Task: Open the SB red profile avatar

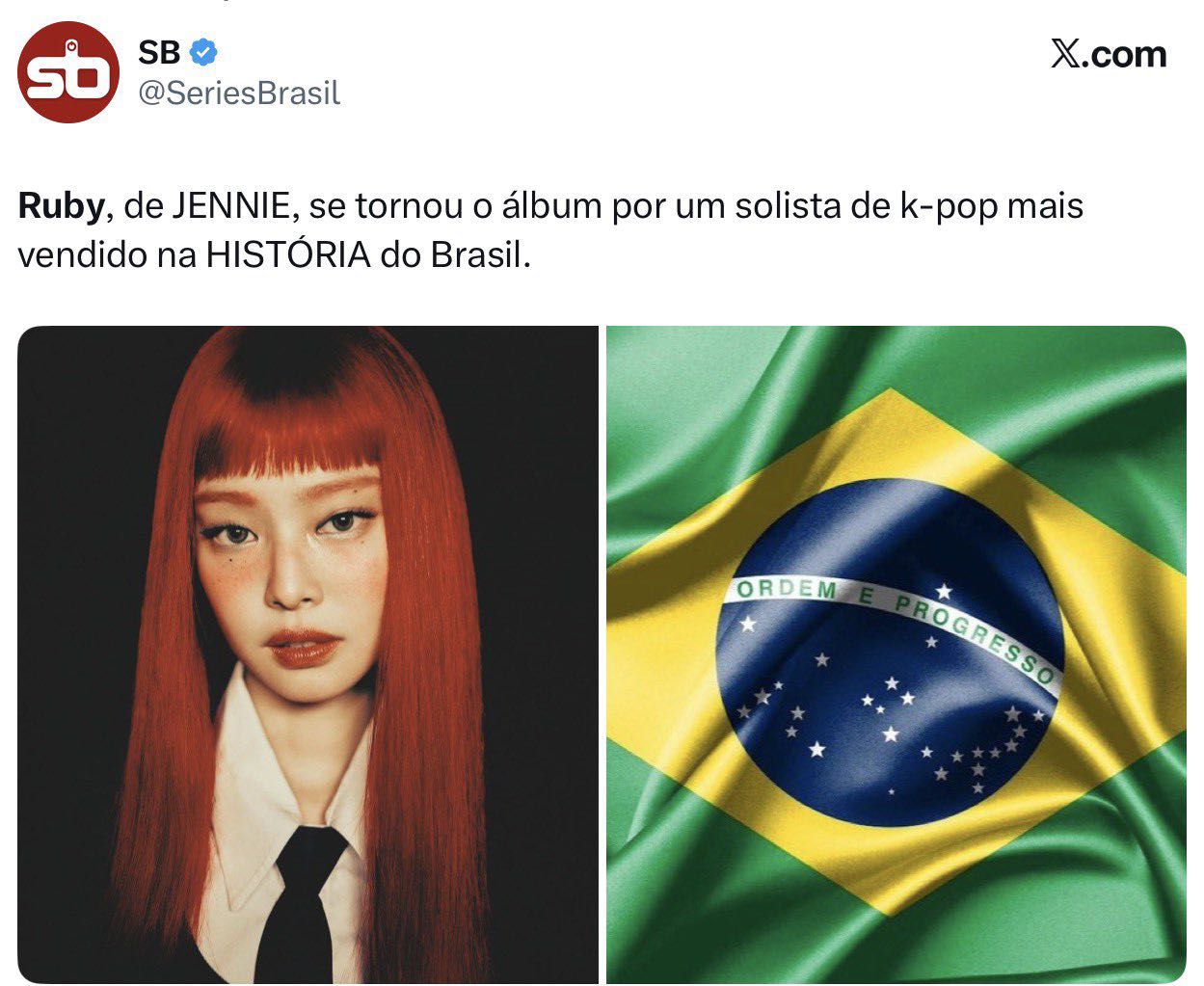Action: click(x=68, y=72)
